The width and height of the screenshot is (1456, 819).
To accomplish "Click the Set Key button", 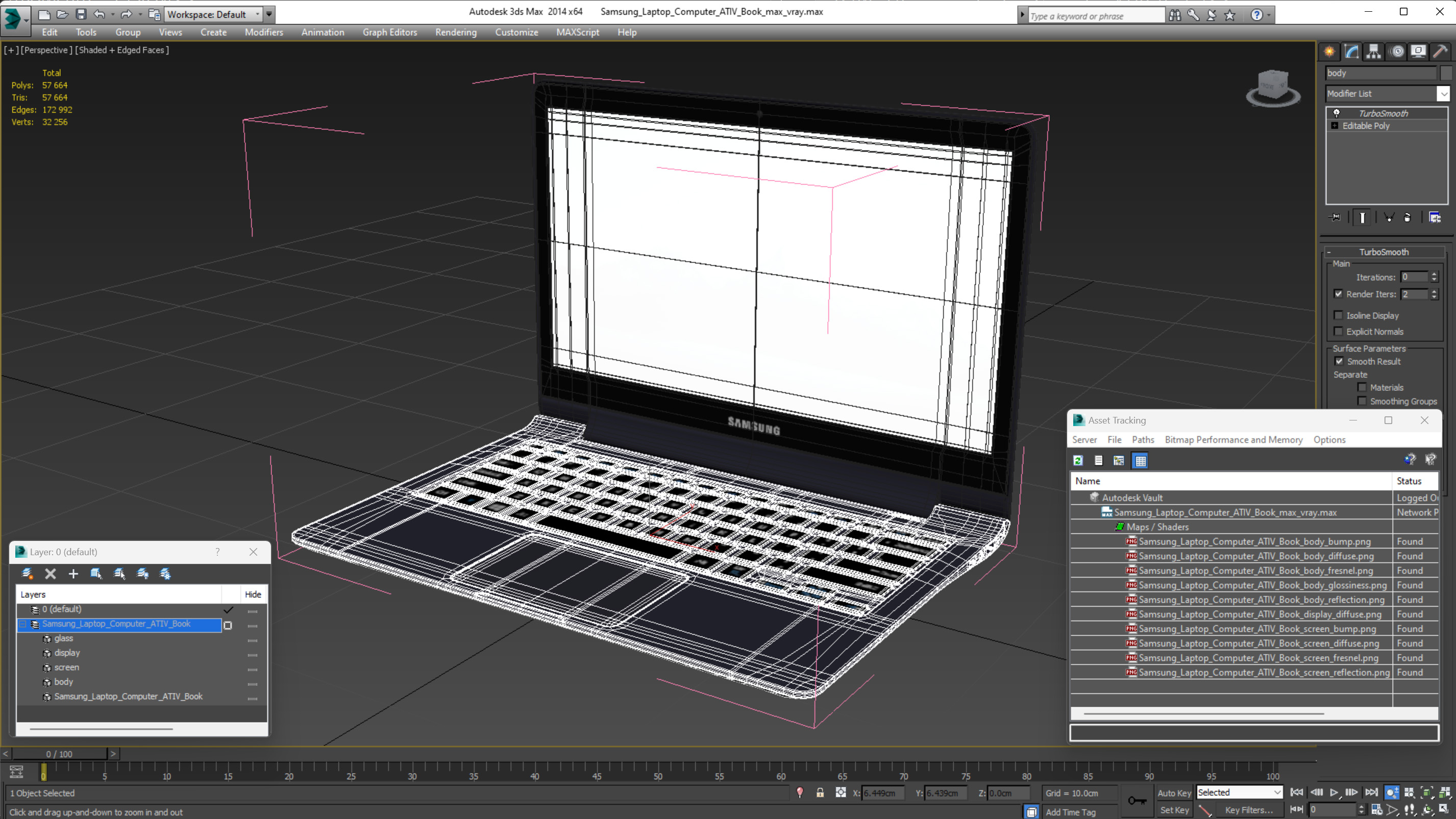I will (x=1174, y=810).
